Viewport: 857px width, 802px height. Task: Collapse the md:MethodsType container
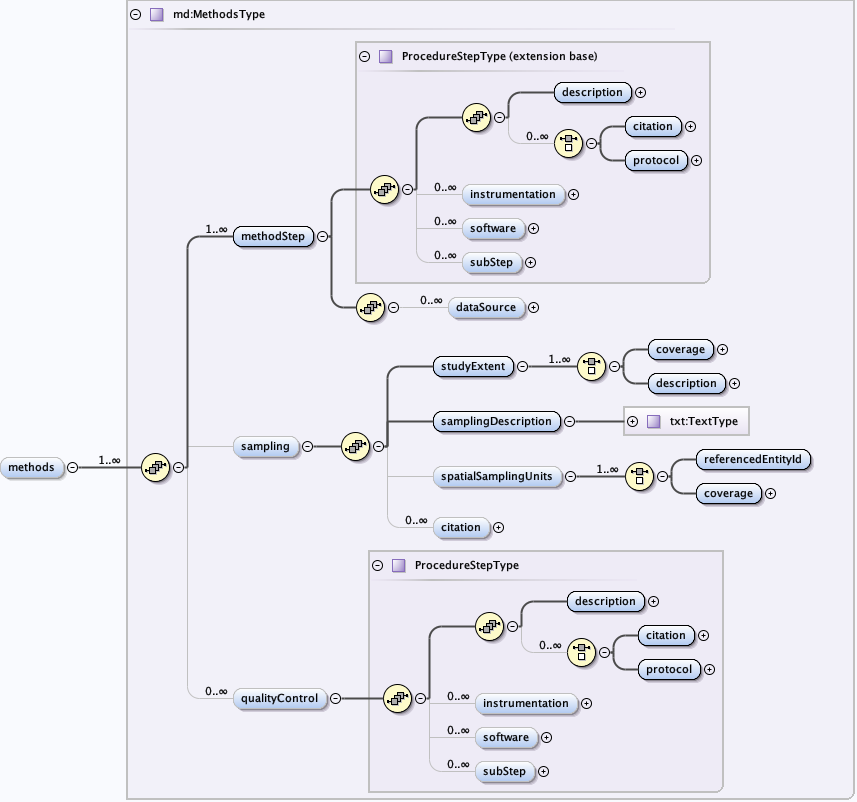[136, 15]
